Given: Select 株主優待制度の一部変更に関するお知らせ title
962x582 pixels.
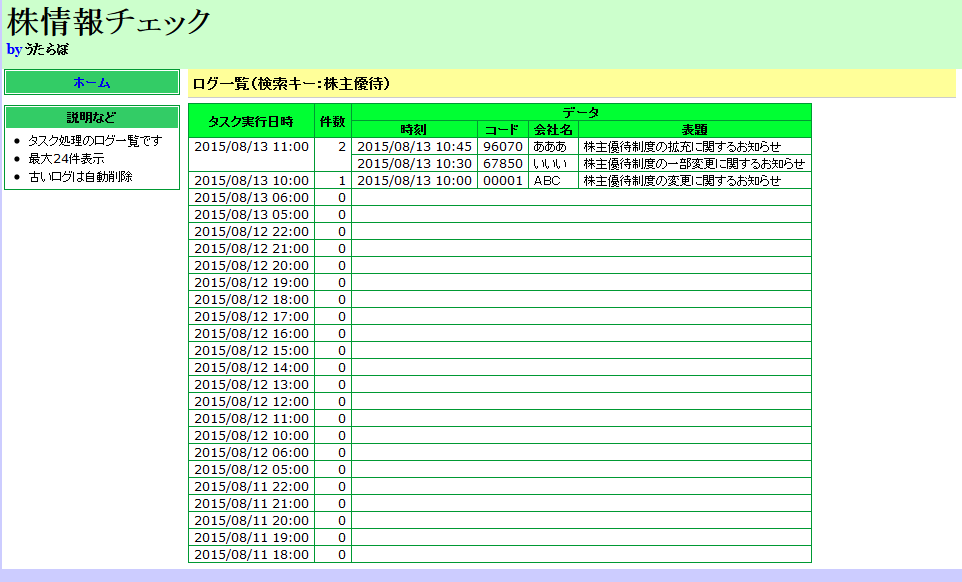Looking at the screenshot, I should 694,163.
